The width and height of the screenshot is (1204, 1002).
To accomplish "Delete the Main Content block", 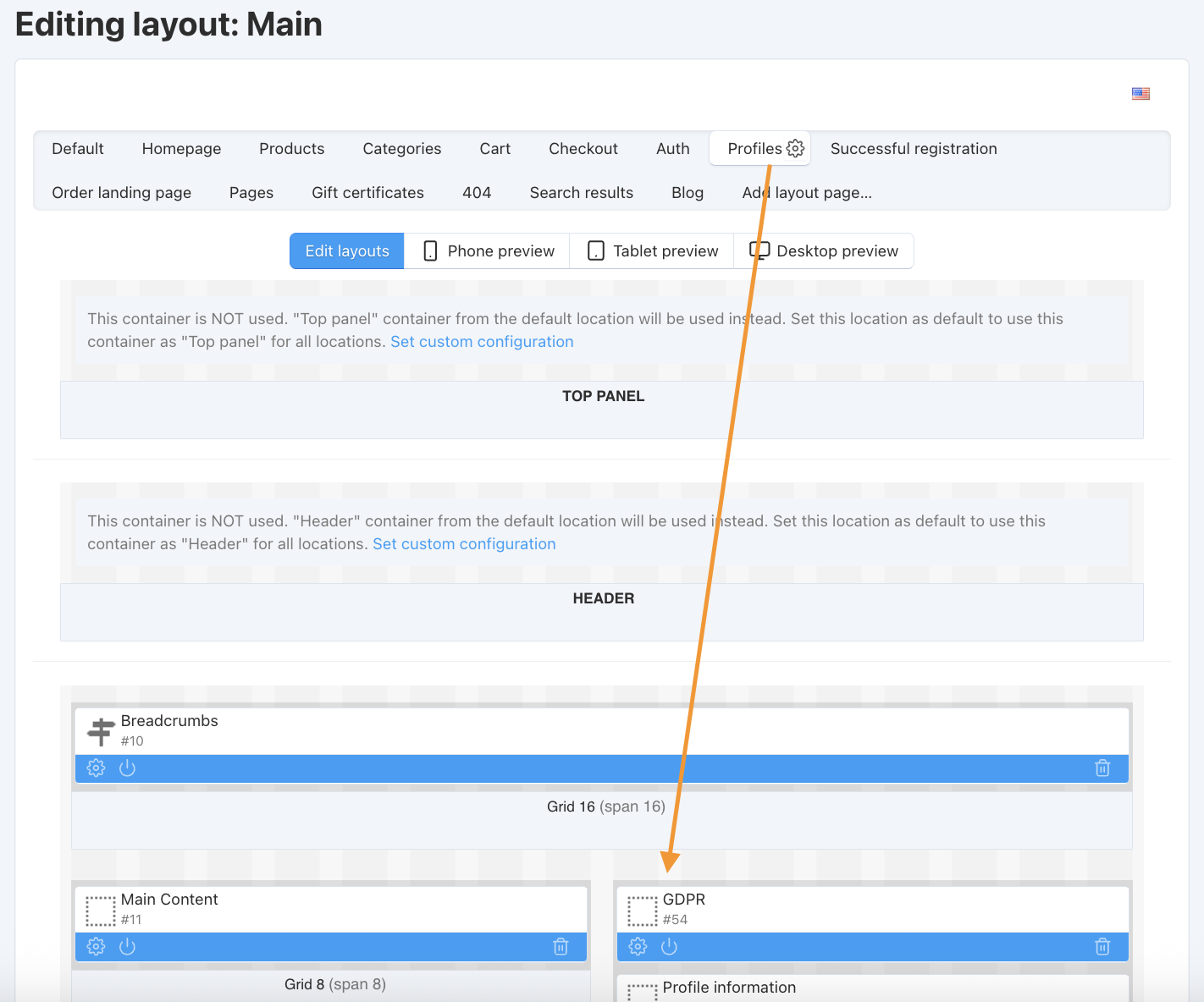I will pyautogui.click(x=561, y=947).
